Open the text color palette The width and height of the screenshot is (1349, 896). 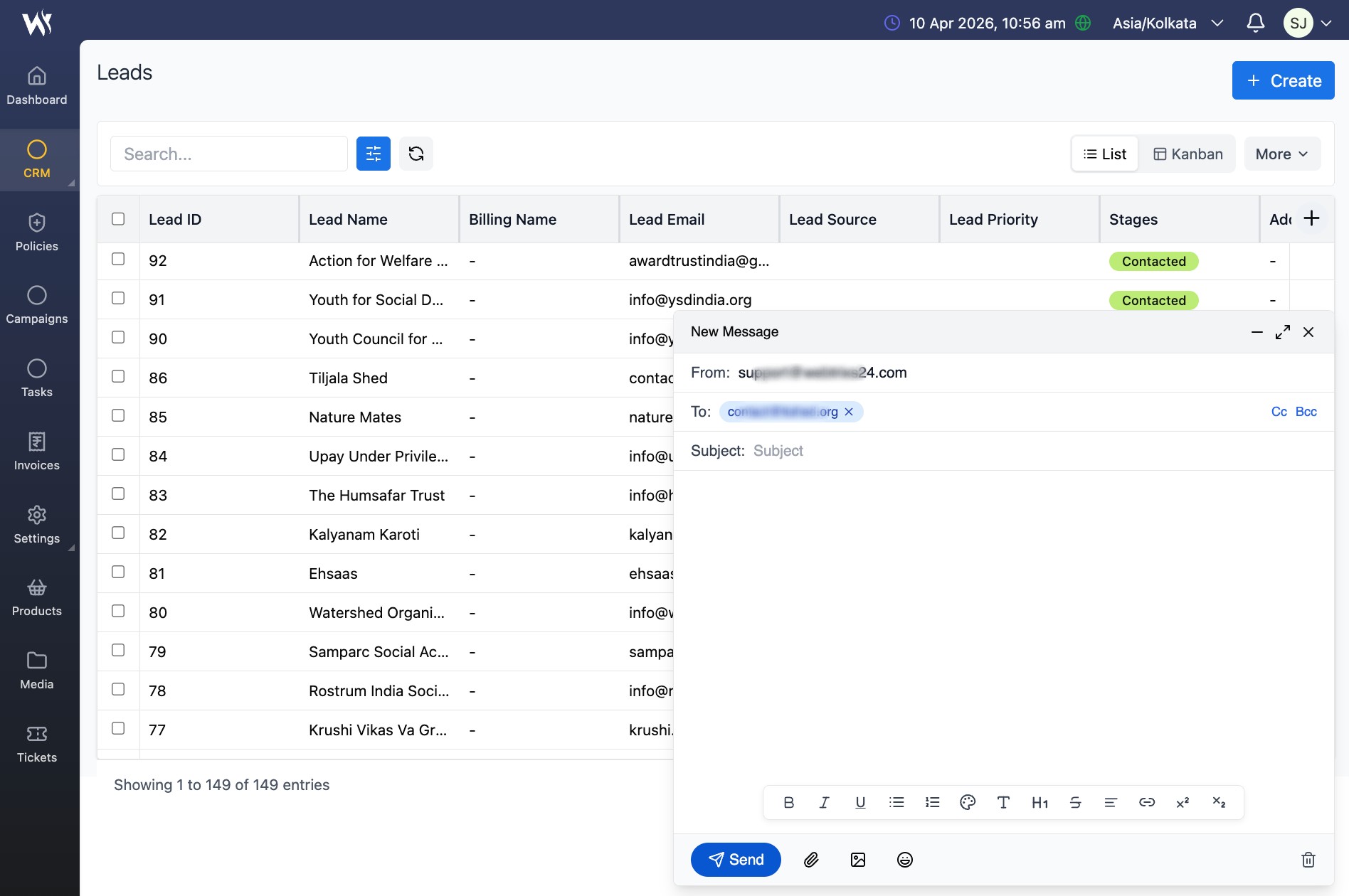tap(968, 802)
